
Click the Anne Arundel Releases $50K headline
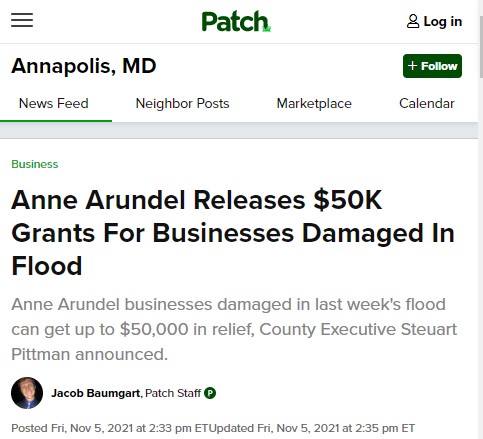[233, 232]
